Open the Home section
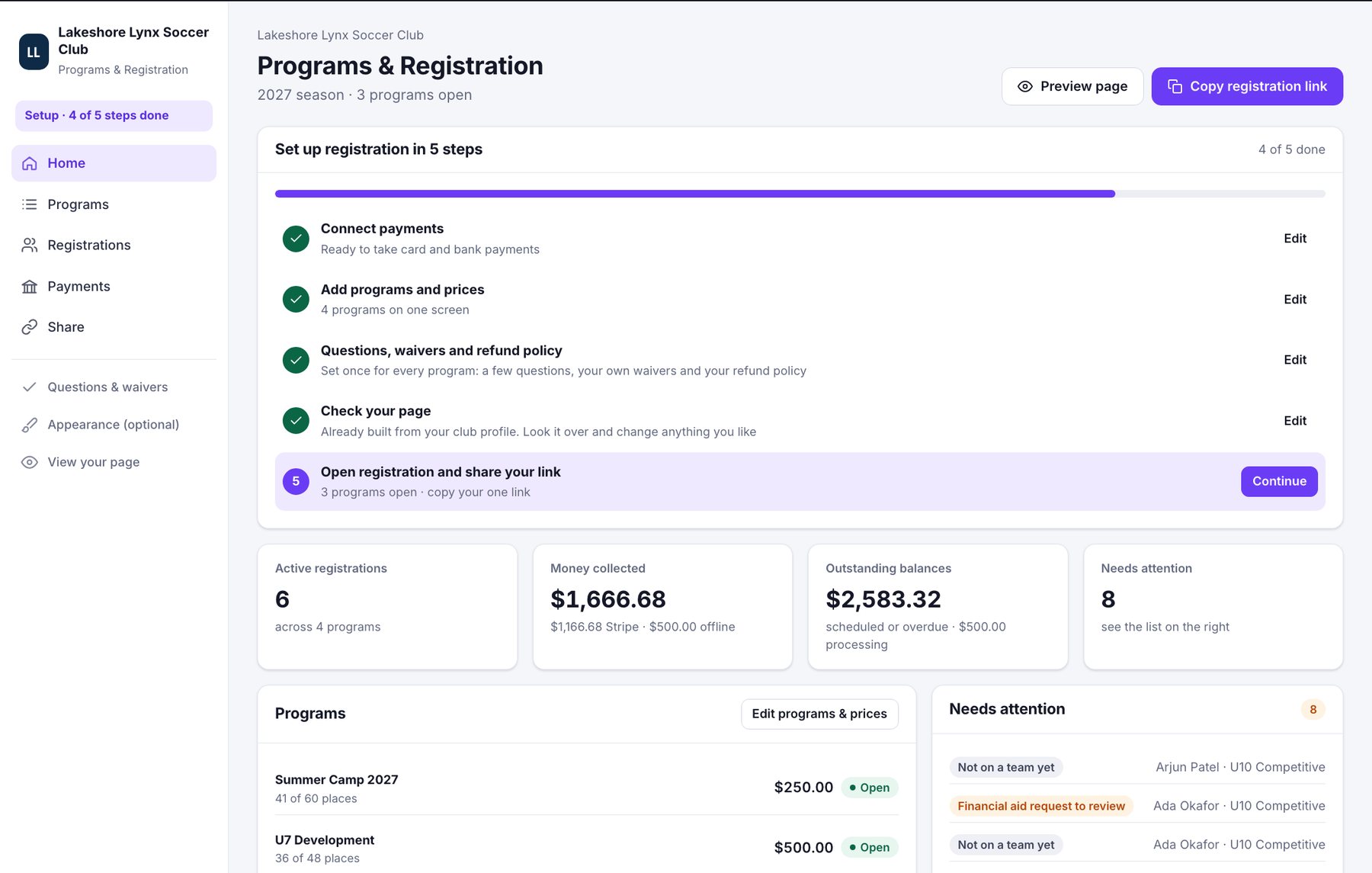The width and height of the screenshot is (1372, 873). 114,163
